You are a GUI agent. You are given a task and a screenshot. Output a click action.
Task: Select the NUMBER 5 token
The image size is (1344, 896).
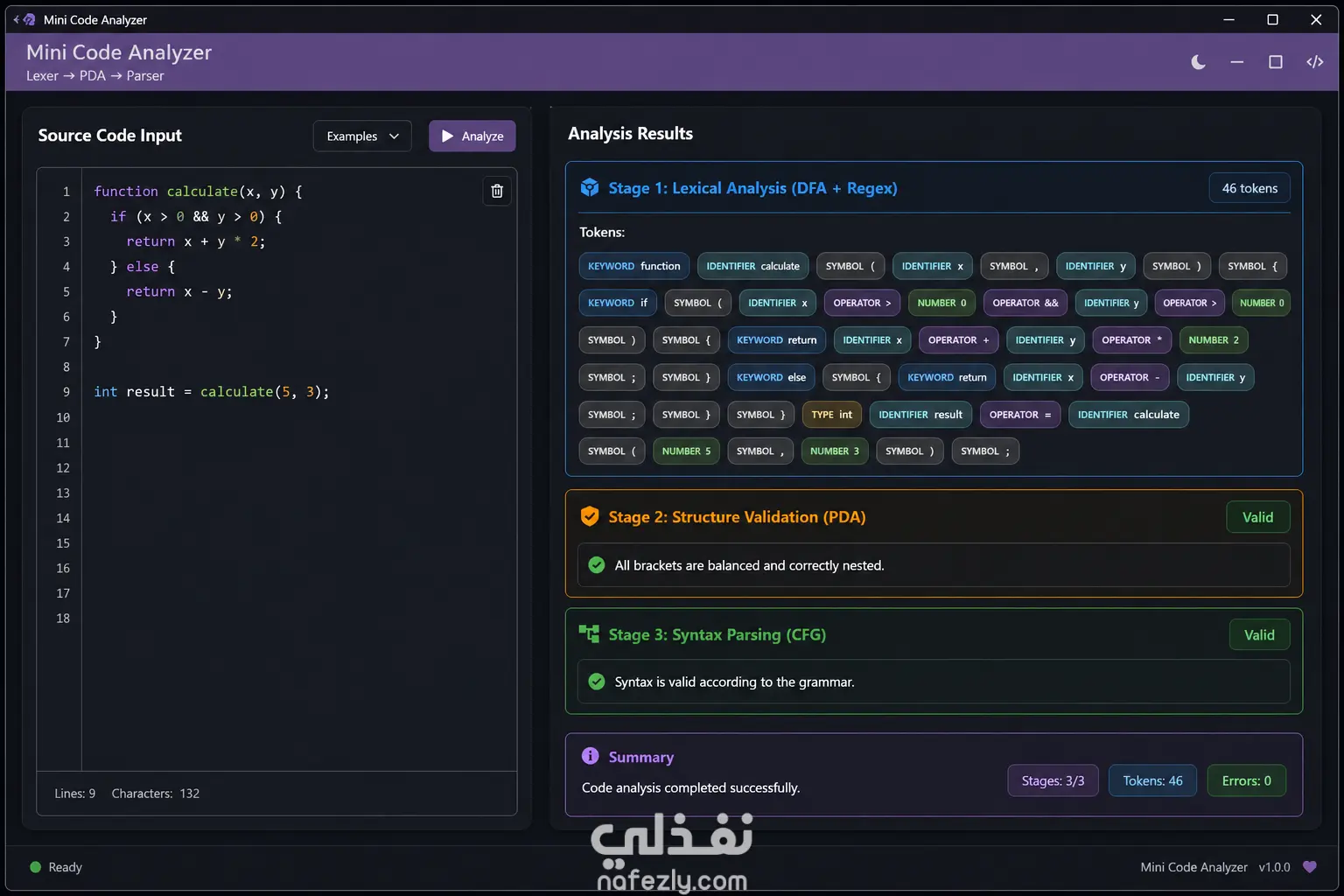(x=686, y=451)
